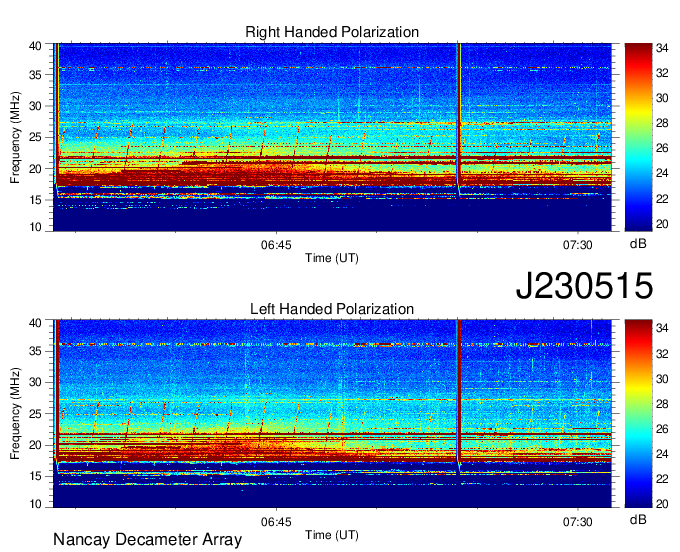Click the 28 value on upper color bar scale
Screen dimensions: 680x552
click(662, 123)
